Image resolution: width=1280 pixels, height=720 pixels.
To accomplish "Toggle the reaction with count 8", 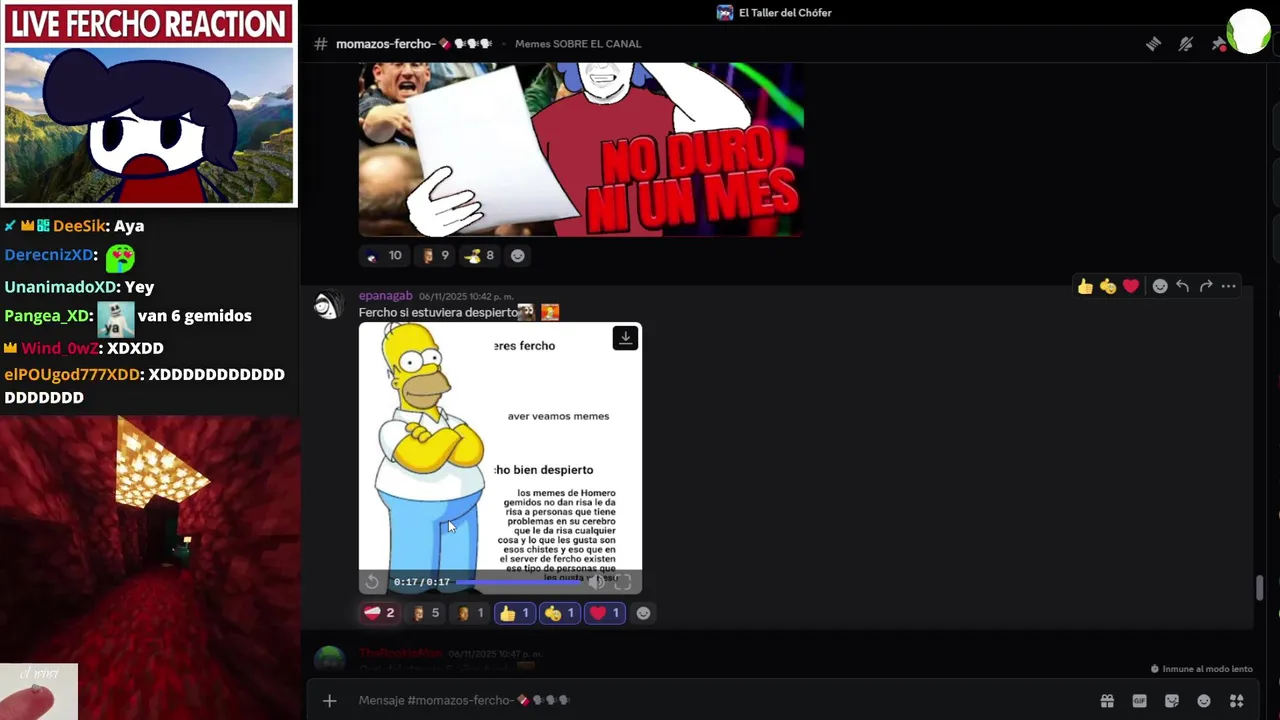I will [480, 255].
